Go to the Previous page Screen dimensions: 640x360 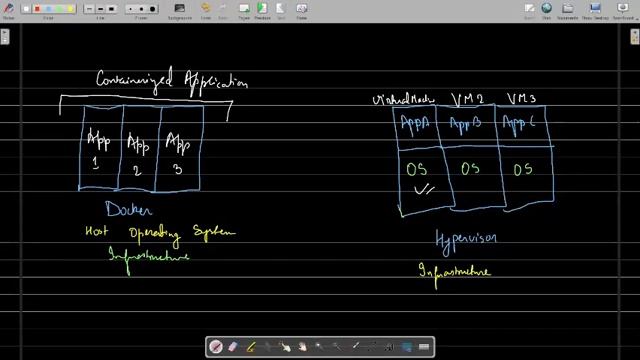pyautogui.click(x=262, y=11)
